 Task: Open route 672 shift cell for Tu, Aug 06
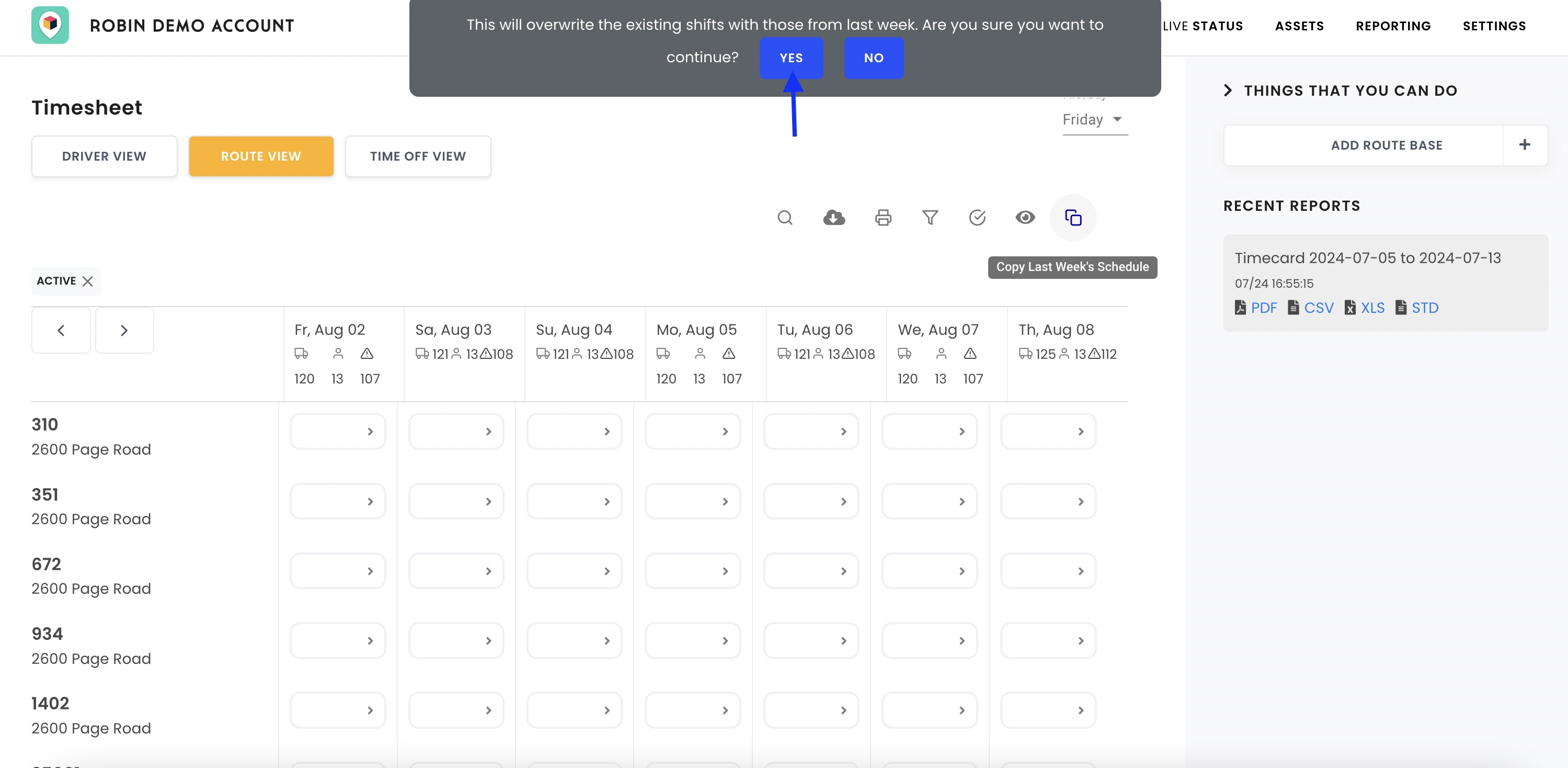tap(811, 571)
